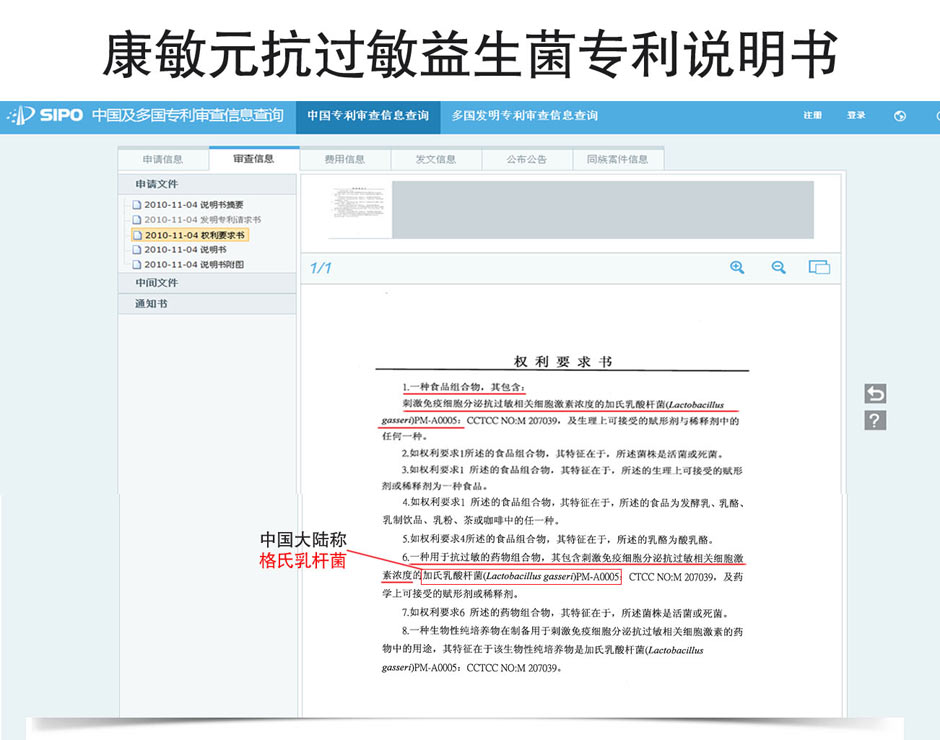Image resolution: width=940 pixels, height=740 pixels.
Task: Select the 2010-11-04 权利要求书 file
Action: 189,235
